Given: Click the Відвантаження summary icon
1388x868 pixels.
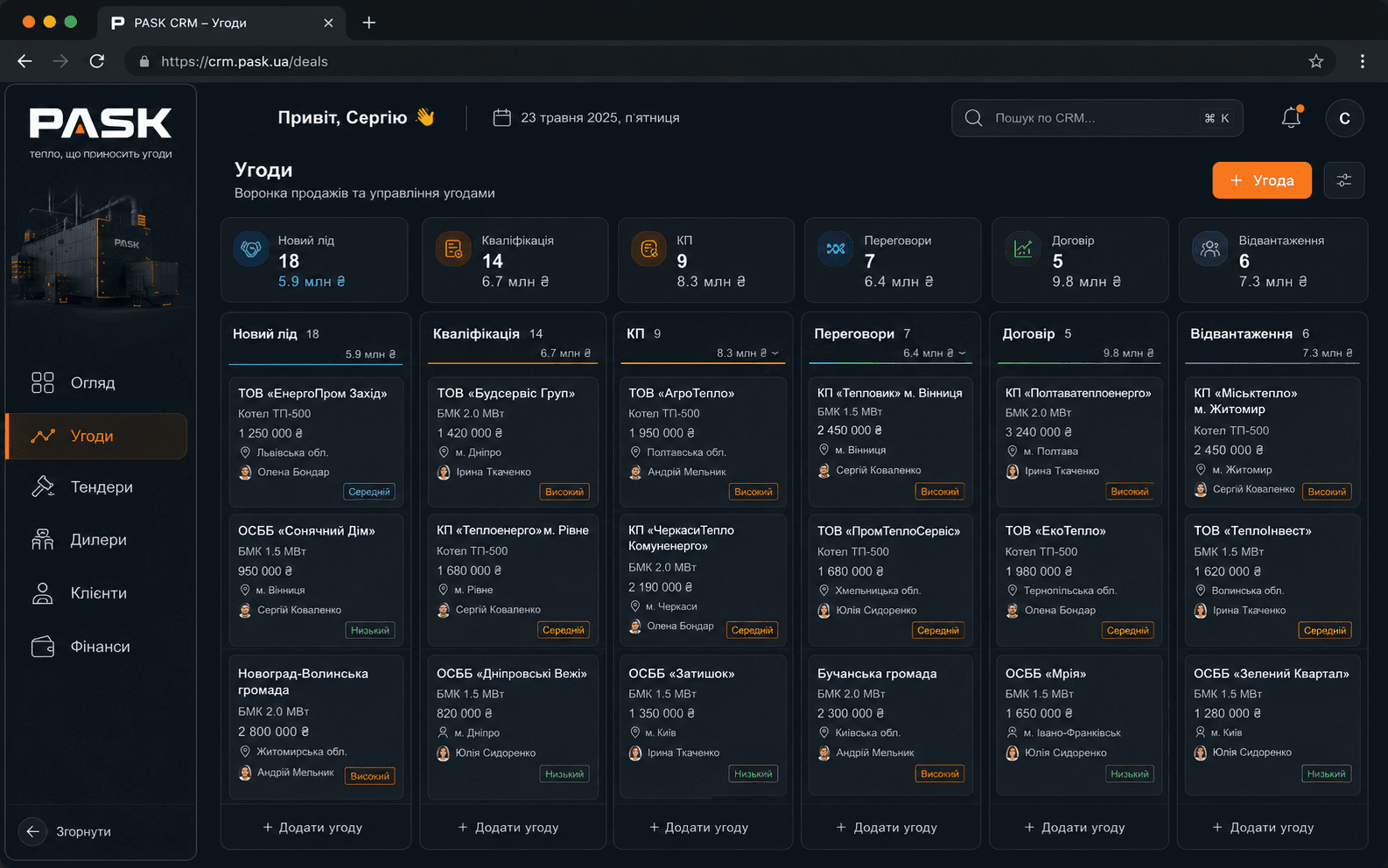Looking at the screenshot, I should pos(1210,248).
